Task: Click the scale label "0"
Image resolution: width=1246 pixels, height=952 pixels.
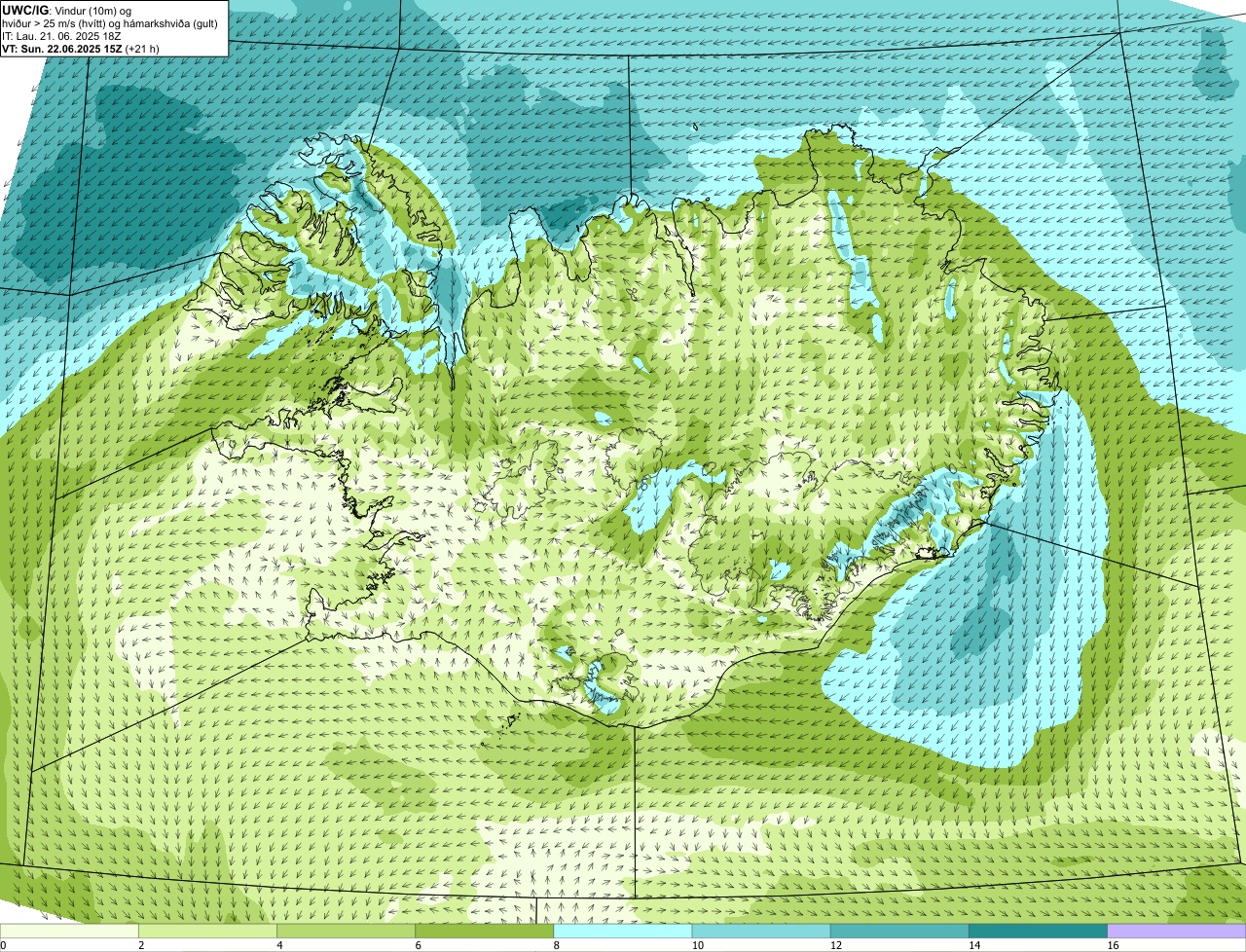Action: [3, 945]
